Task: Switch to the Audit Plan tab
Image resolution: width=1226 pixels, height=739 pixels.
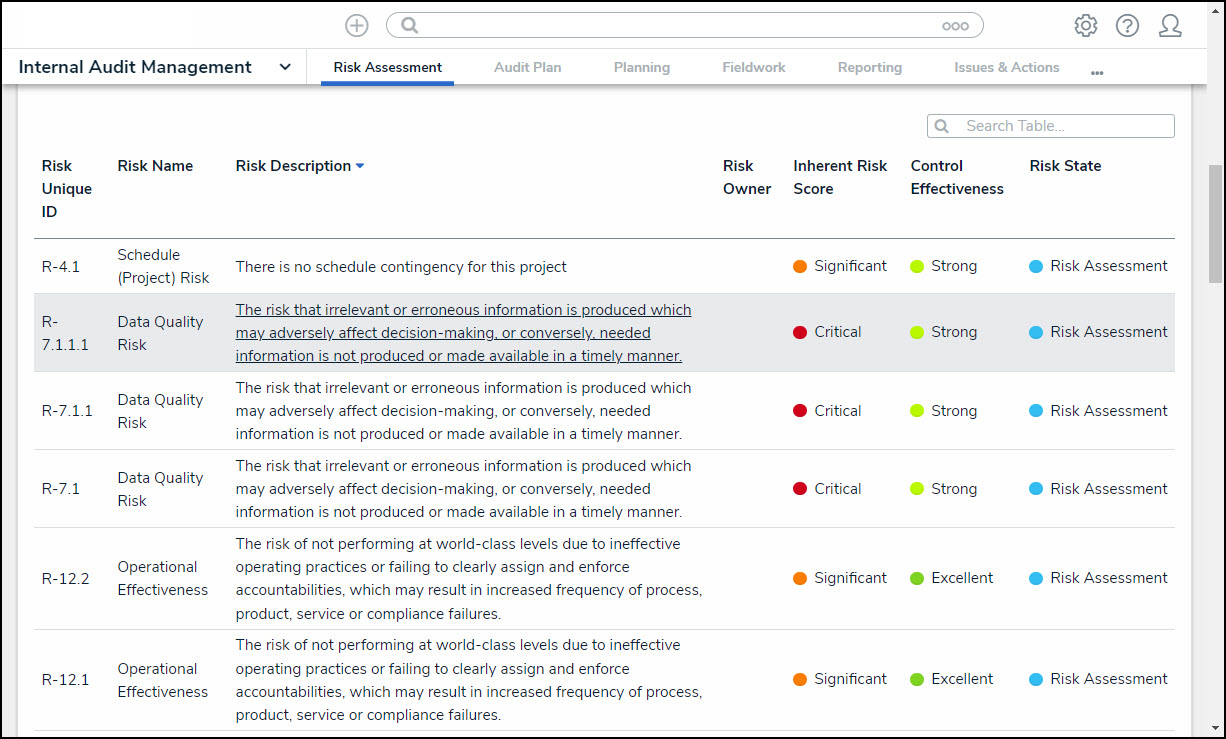Action: pyautogui.click(x=527, y=68)
